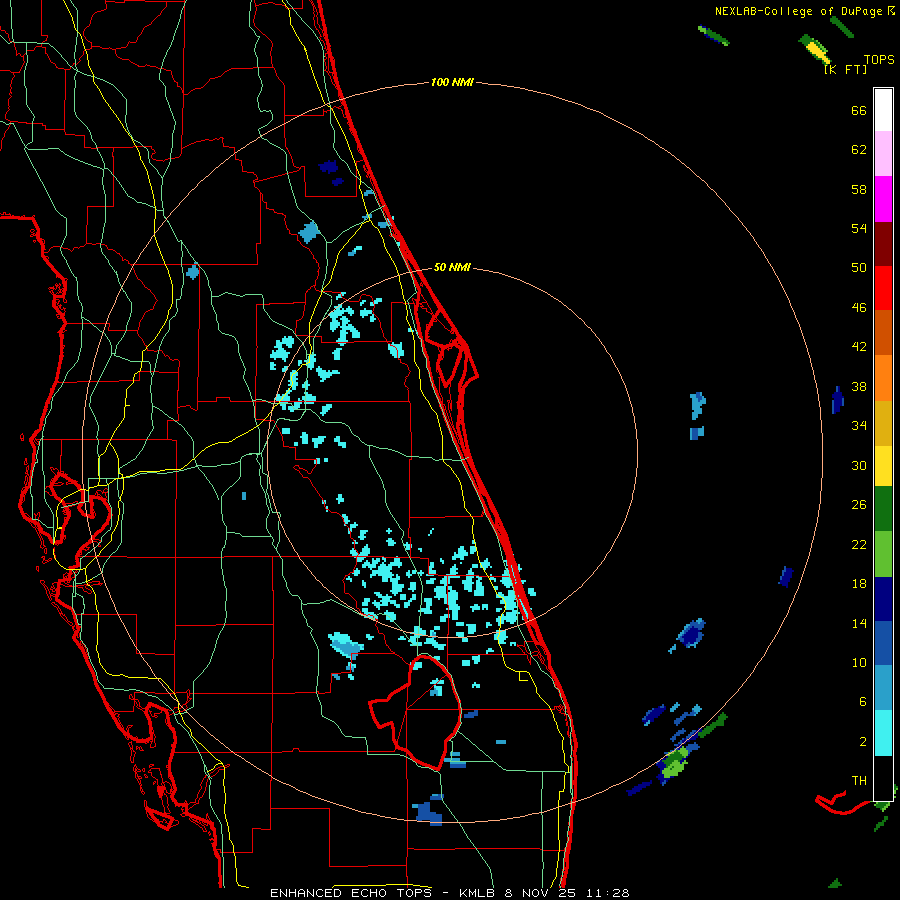Click the legend value 58
900x900 pixels.
coord(859,189)
